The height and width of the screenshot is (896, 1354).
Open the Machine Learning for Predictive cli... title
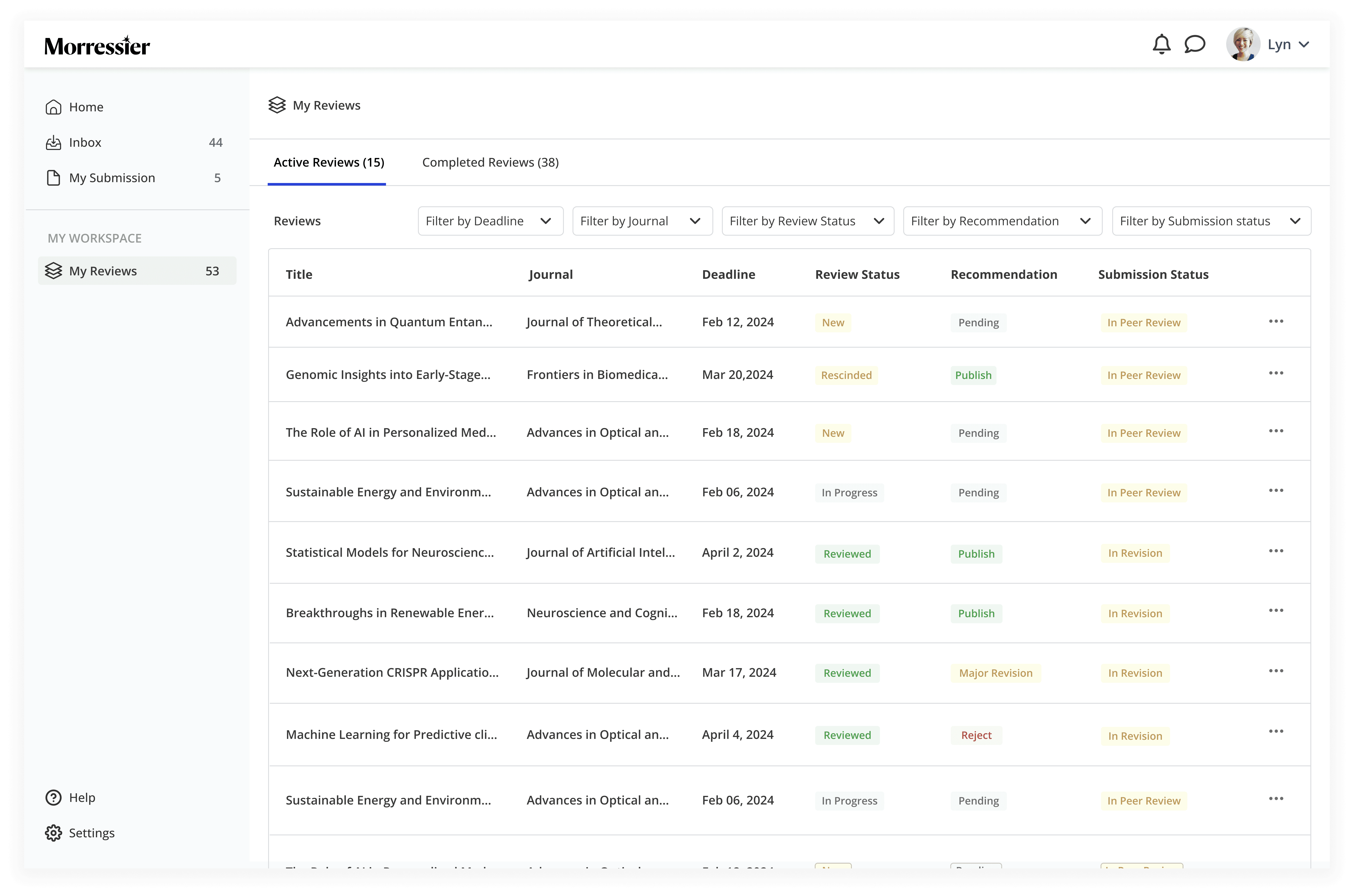pyautogui.click(x=392, y=734)
